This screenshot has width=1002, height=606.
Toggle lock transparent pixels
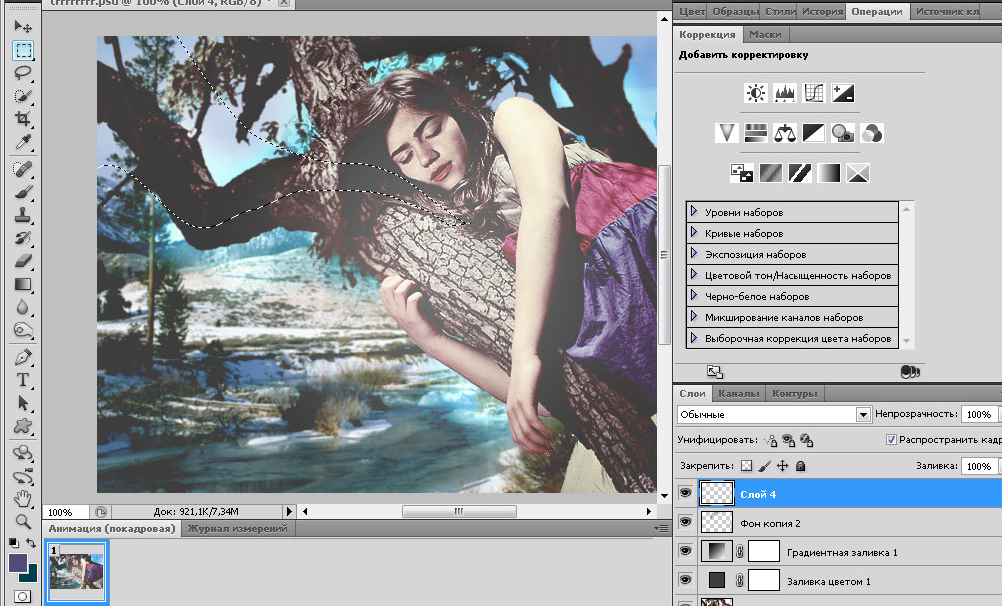[x=746, y=466]
